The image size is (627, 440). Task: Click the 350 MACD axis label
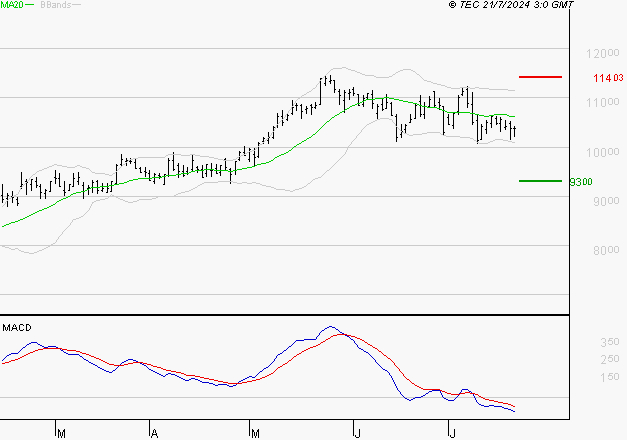pos(610,342)
